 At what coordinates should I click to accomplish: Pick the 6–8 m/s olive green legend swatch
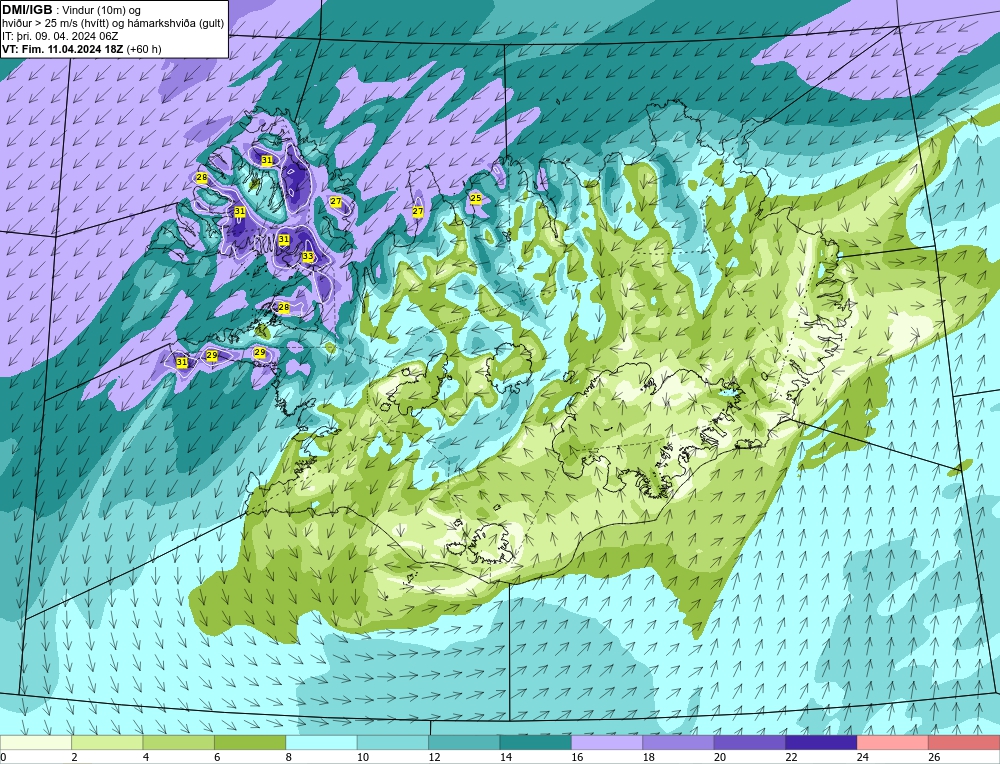tap(250, 742)
